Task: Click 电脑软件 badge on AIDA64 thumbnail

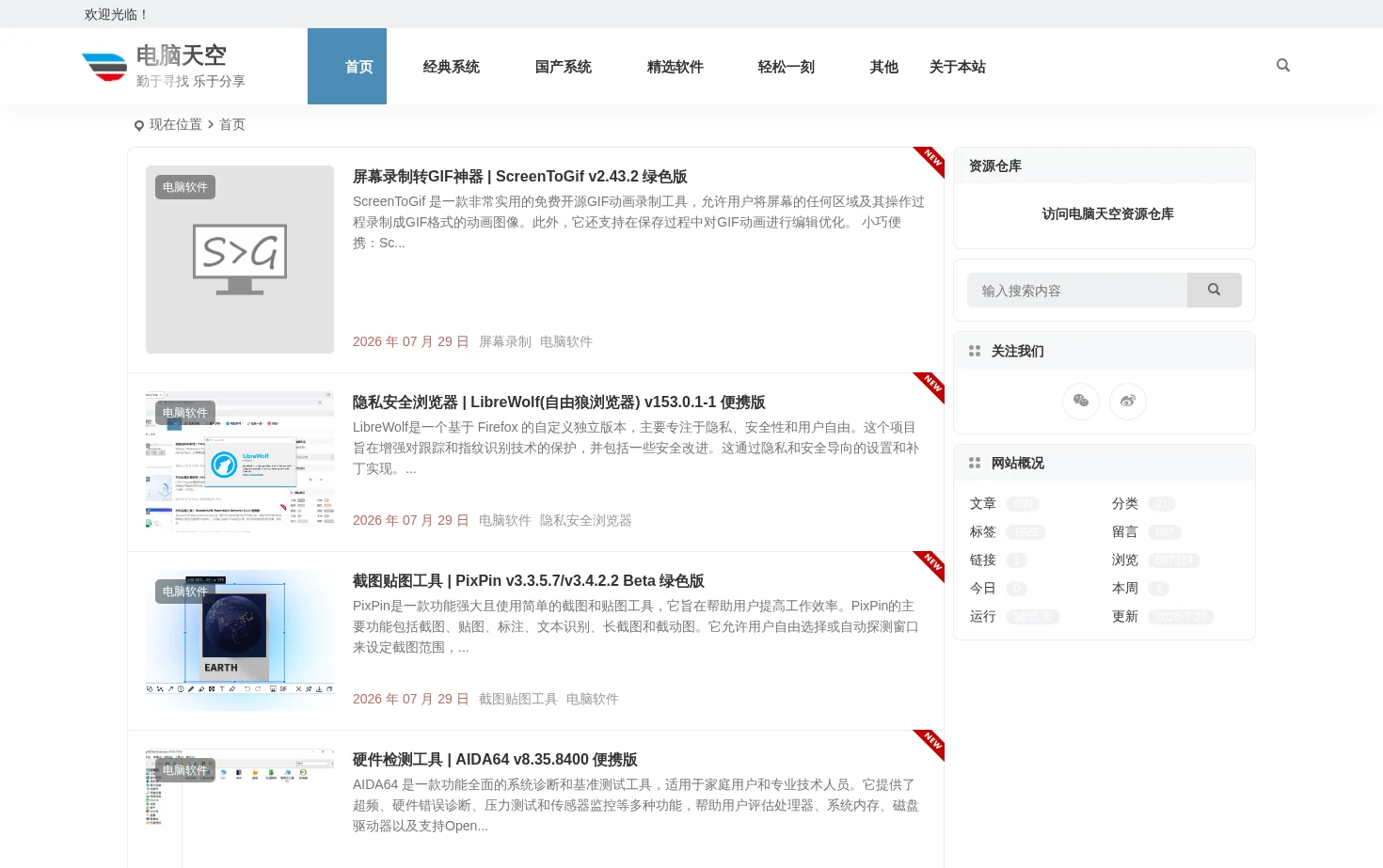Action: coord(185,770)
